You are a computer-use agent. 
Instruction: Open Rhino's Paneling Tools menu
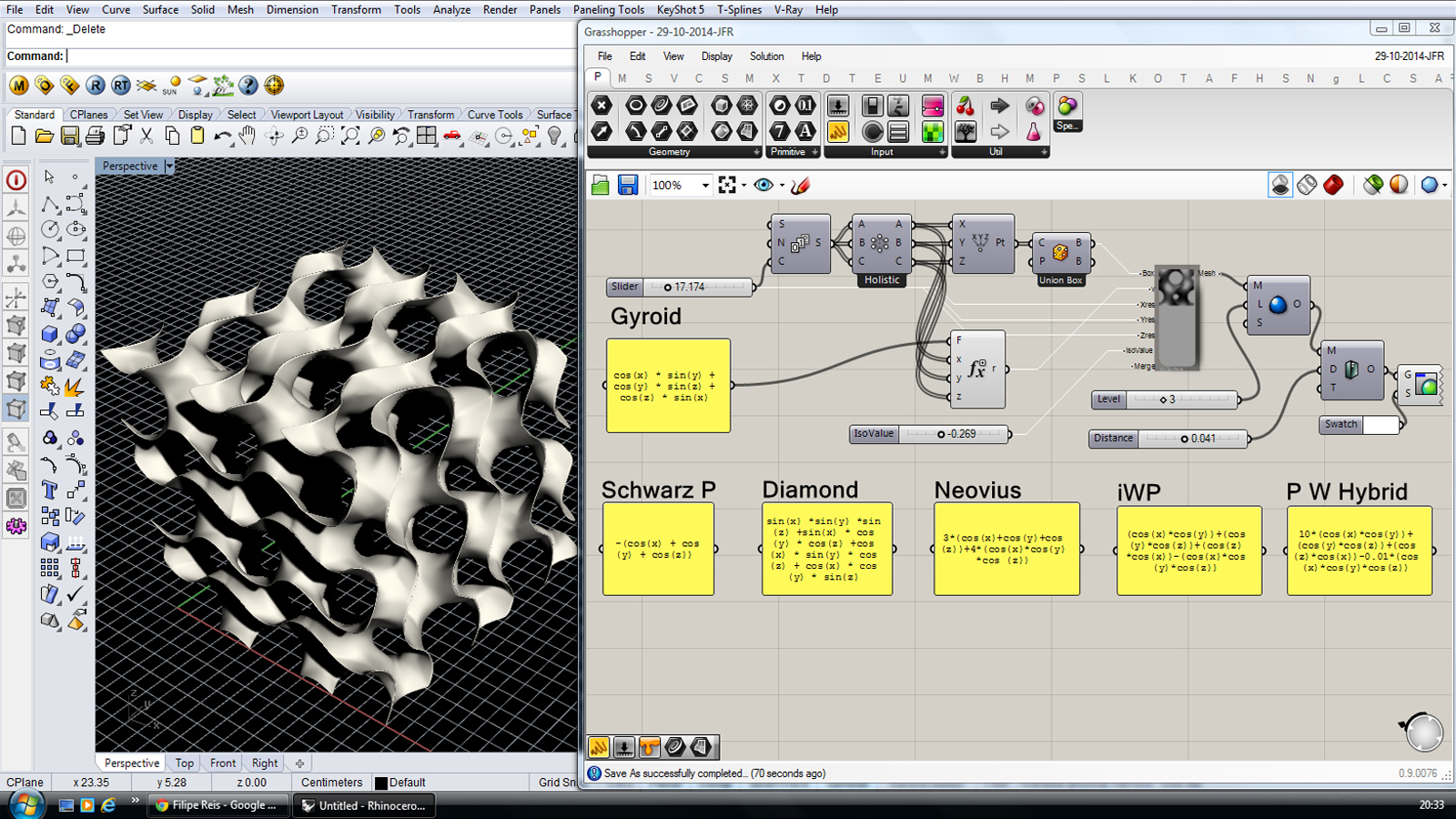(x=608, y=9)
